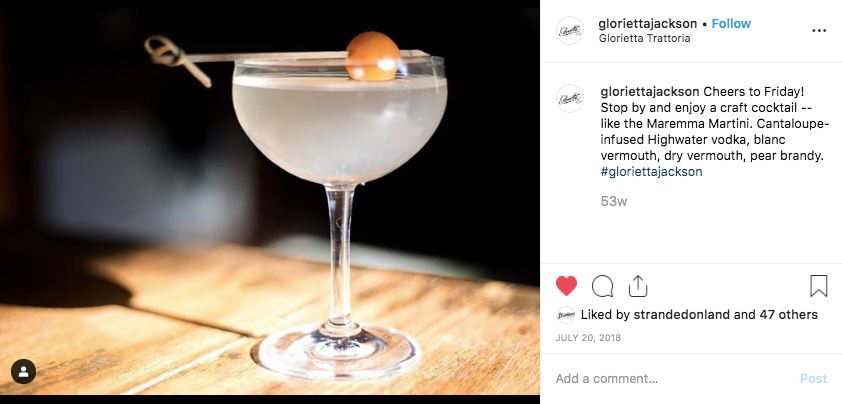Viewport: 842px width, 404px height.
Task: Click the martini cocktail photo
Action: click(x=270, y=201)
